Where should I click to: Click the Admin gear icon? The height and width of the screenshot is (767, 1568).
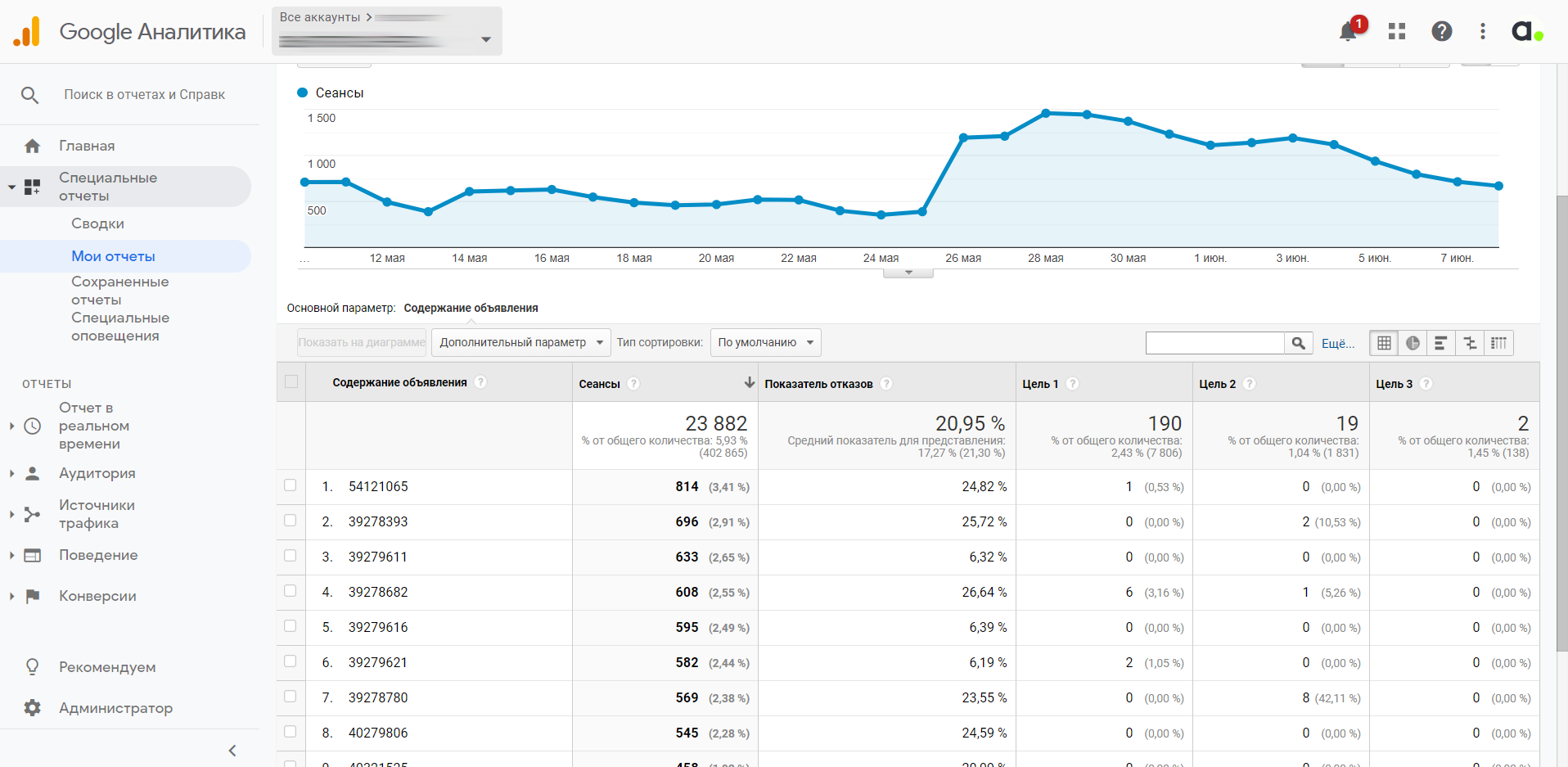[32, 708]
